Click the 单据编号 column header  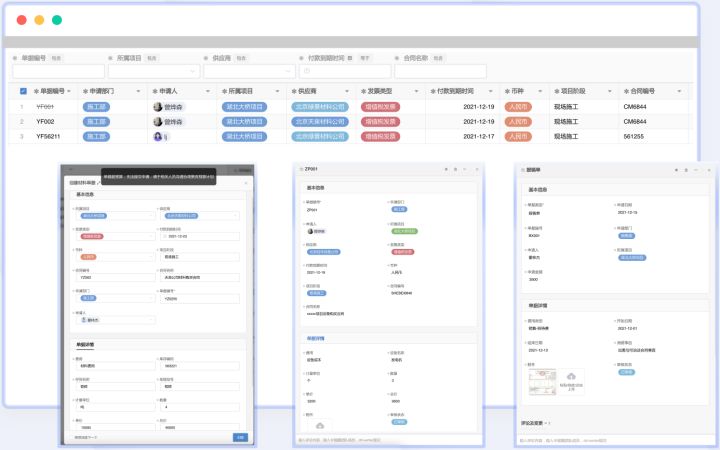click(50, 90)
